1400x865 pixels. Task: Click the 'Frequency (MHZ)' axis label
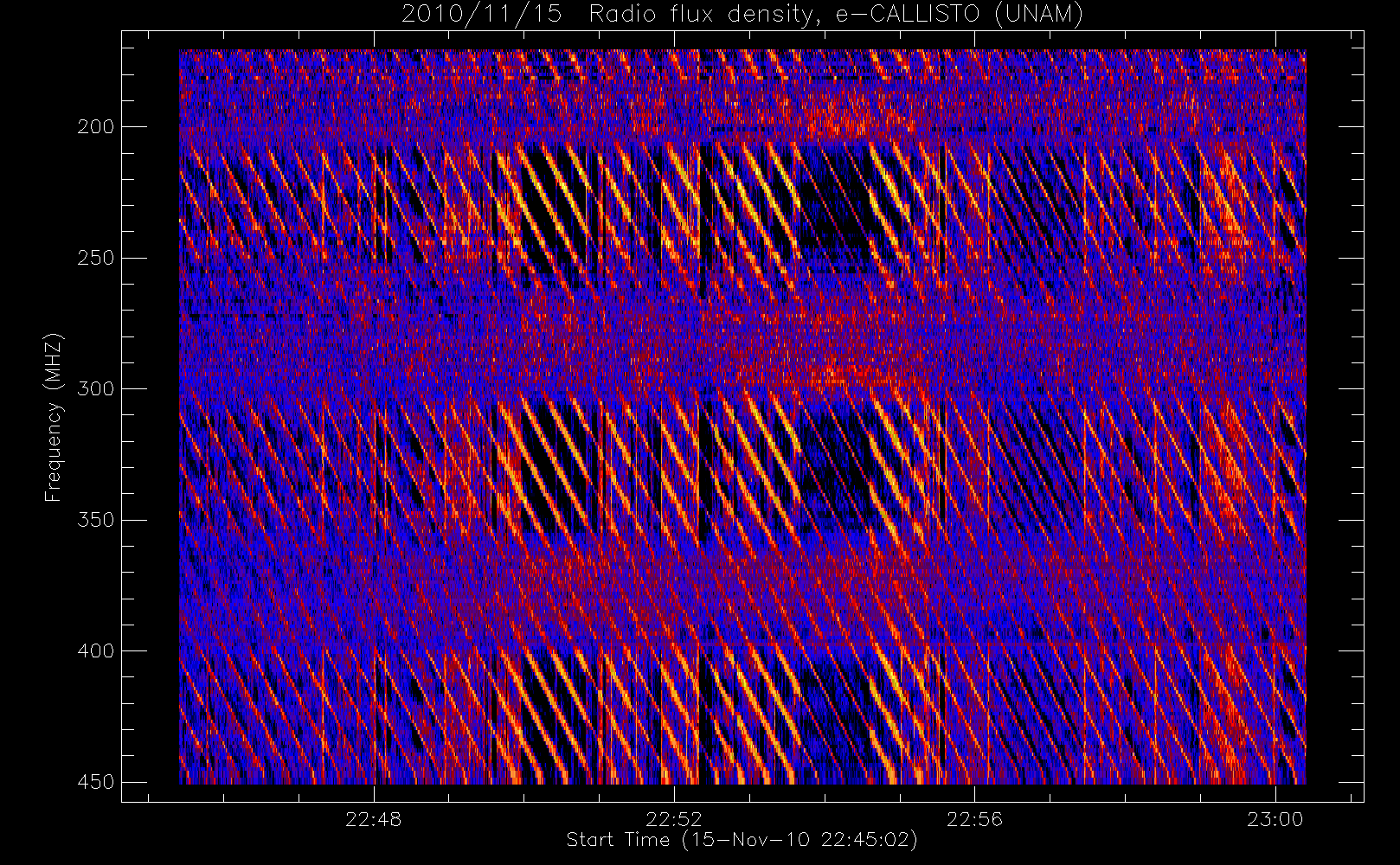coord(54,417)
